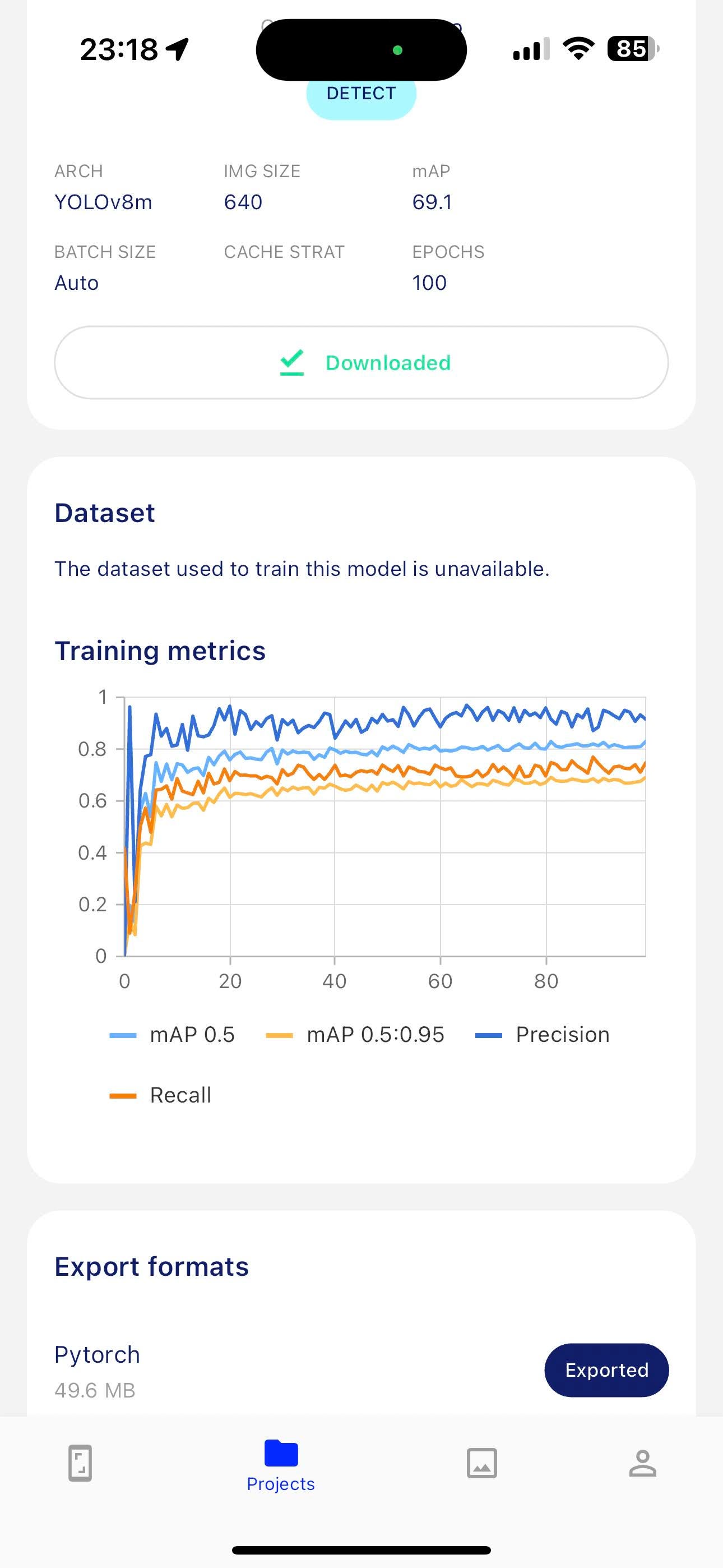Image resolution: width=723 pixels, height=1568 pixels.
Task: Select the Pytorch export format row
Action: (361, 1370)
